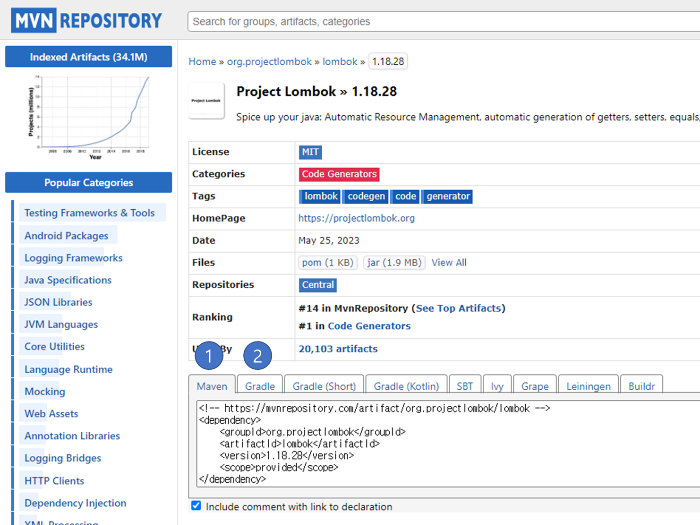
Task: Click the code tag
Action: tap(405, 196)
